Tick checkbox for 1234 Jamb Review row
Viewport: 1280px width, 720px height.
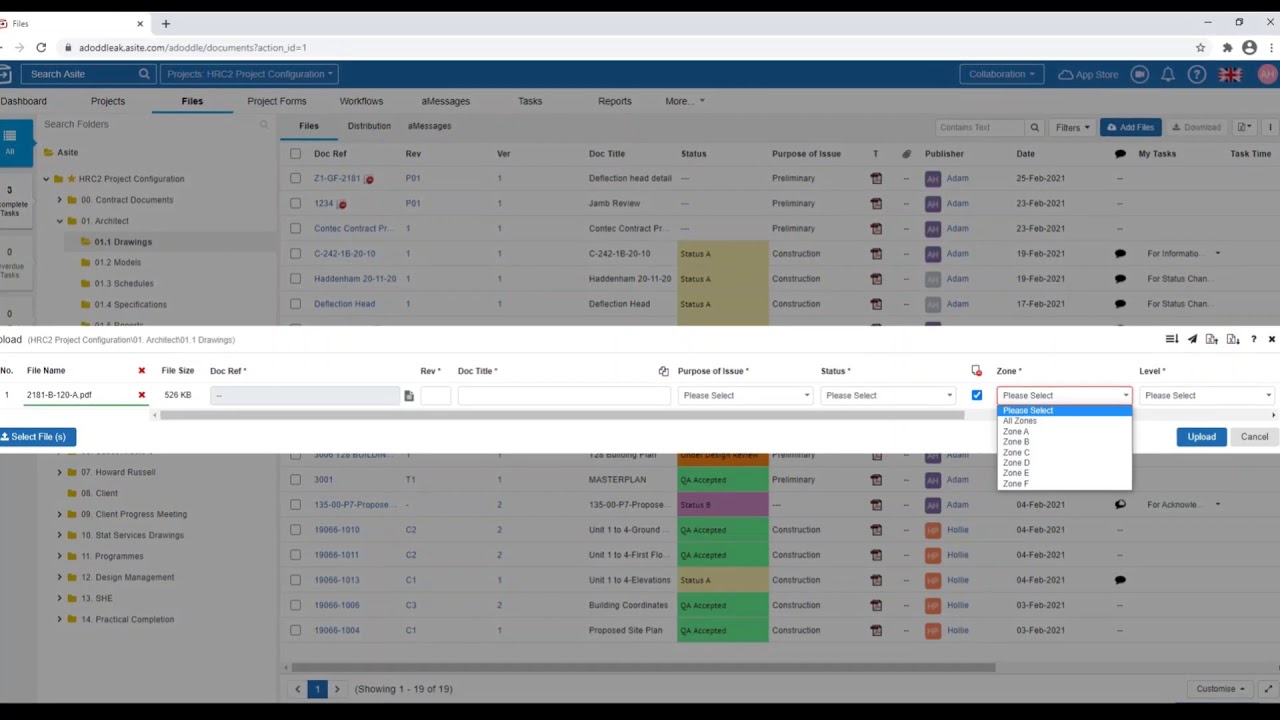[x=295, y=204]
